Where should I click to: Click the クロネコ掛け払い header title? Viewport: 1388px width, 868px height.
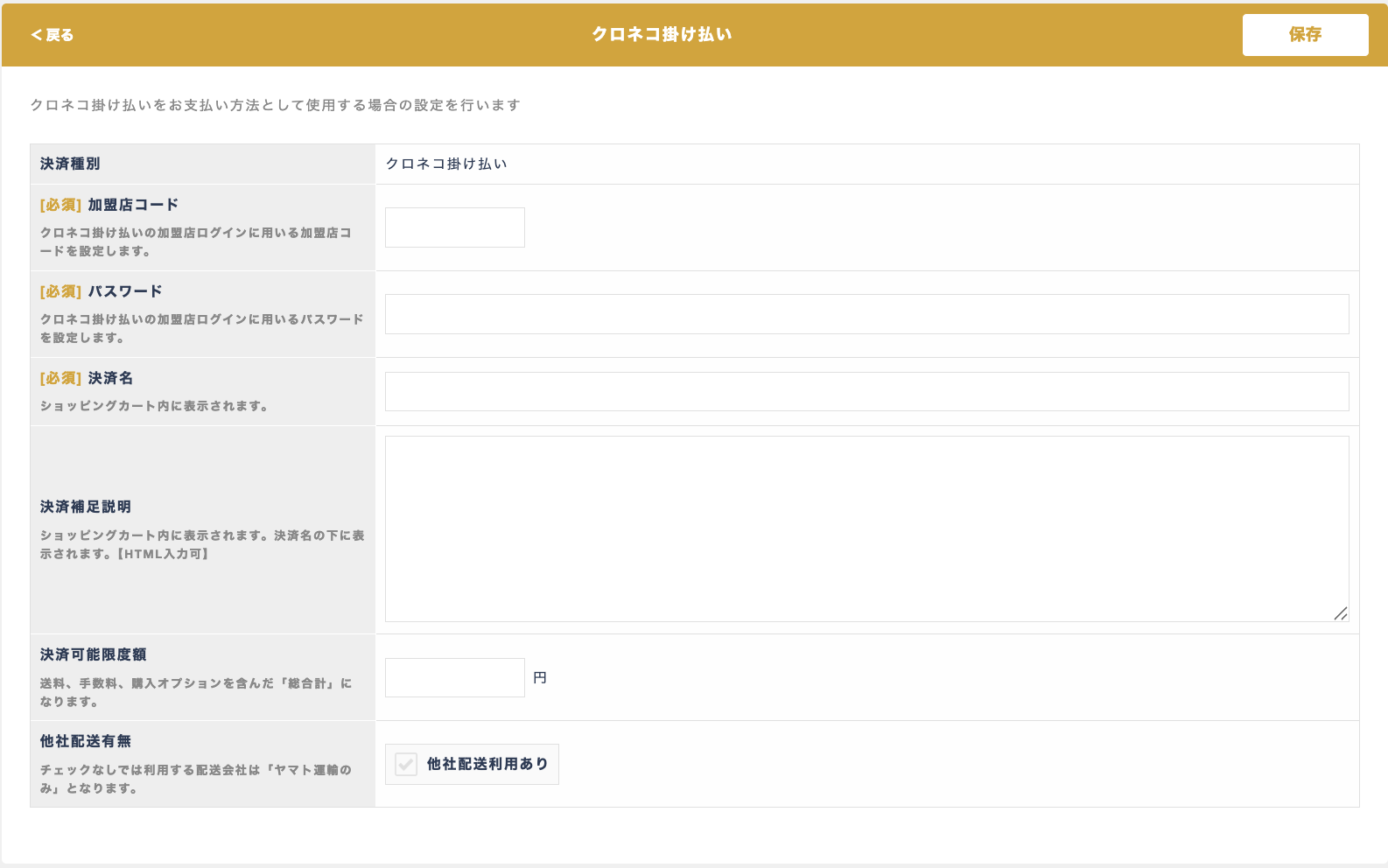(x=662, y=34)
